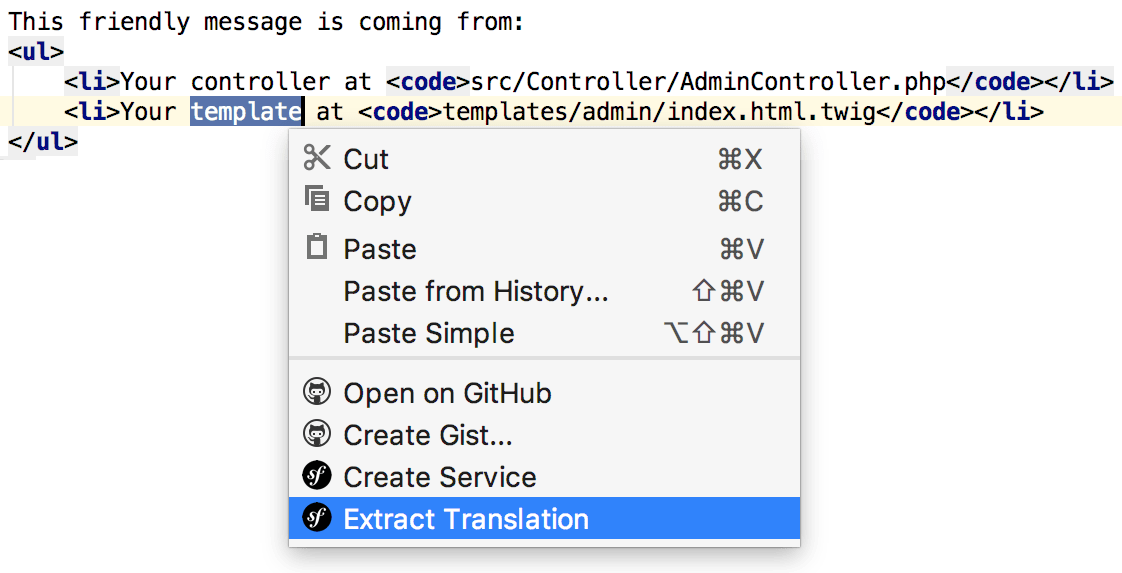Open Paste from History…
The height and width of the screenshot is (573, 1122).
pos(544,291)
